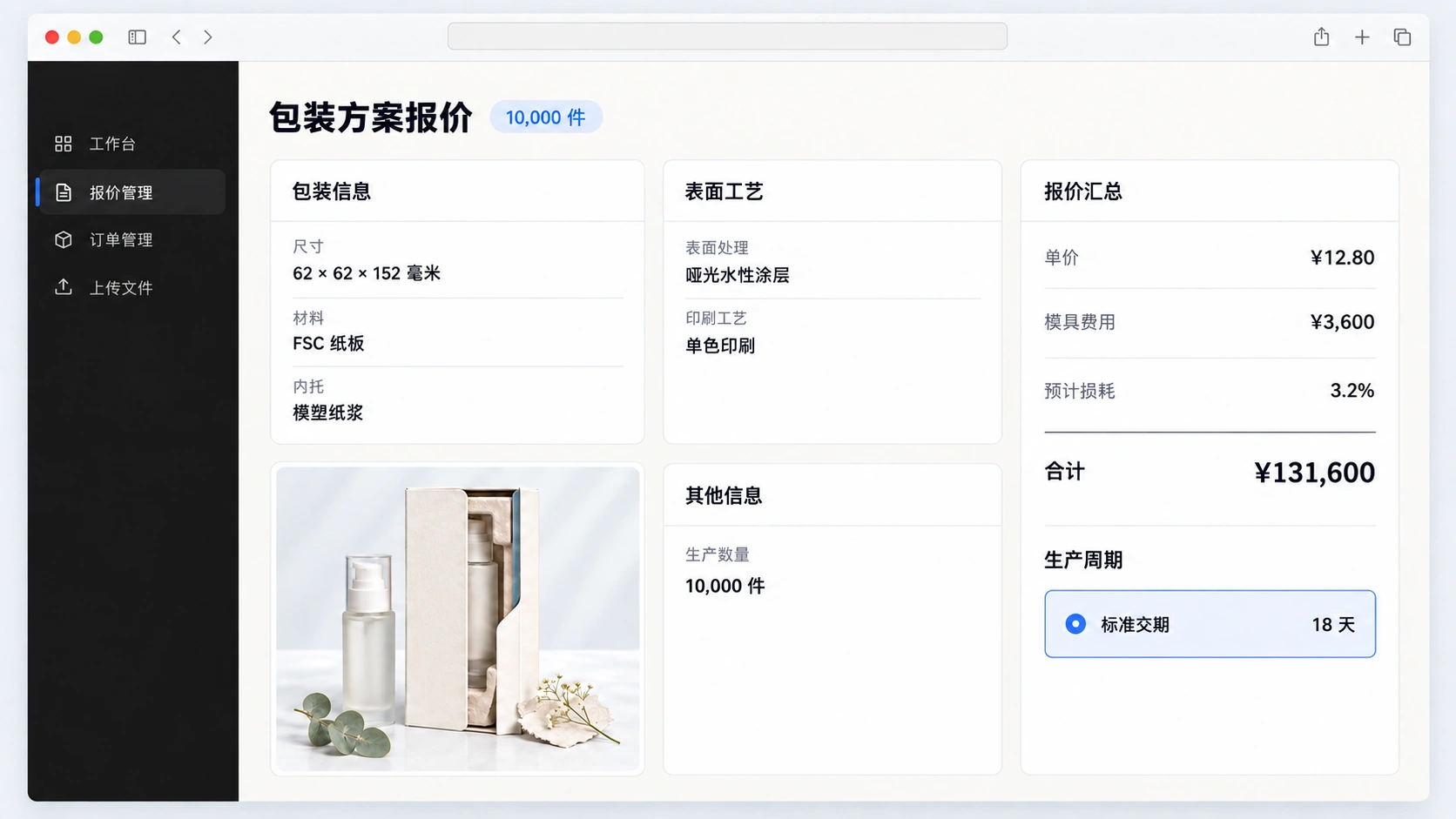Image resolution: width=1456 pixels, height=819 pixels.
Task: Click the 订单管理 box icon
Action: (x=64, y=239)
